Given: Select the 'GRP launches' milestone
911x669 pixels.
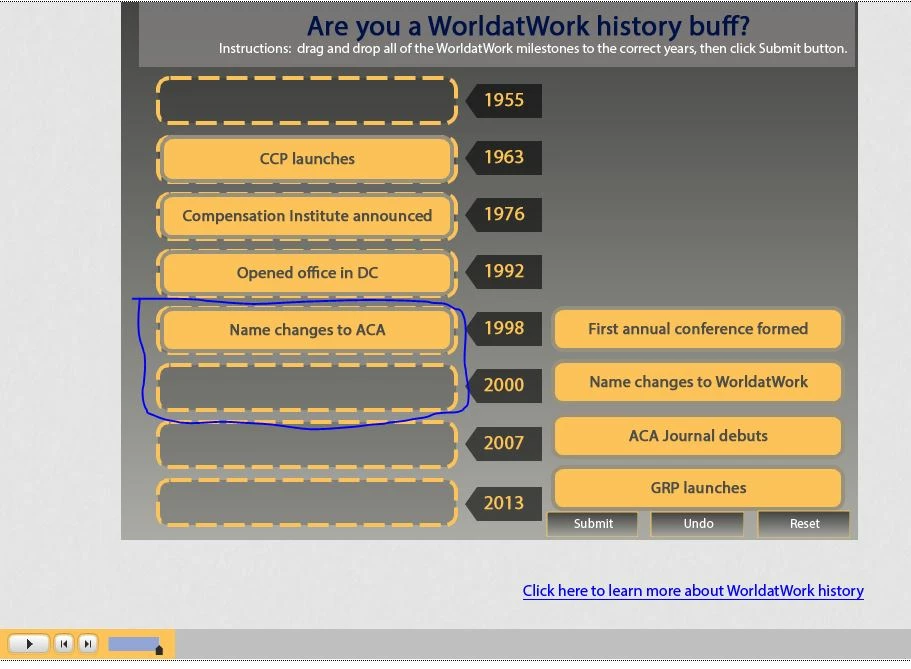Looking at the screenshot, I should (x=698, y=488).
